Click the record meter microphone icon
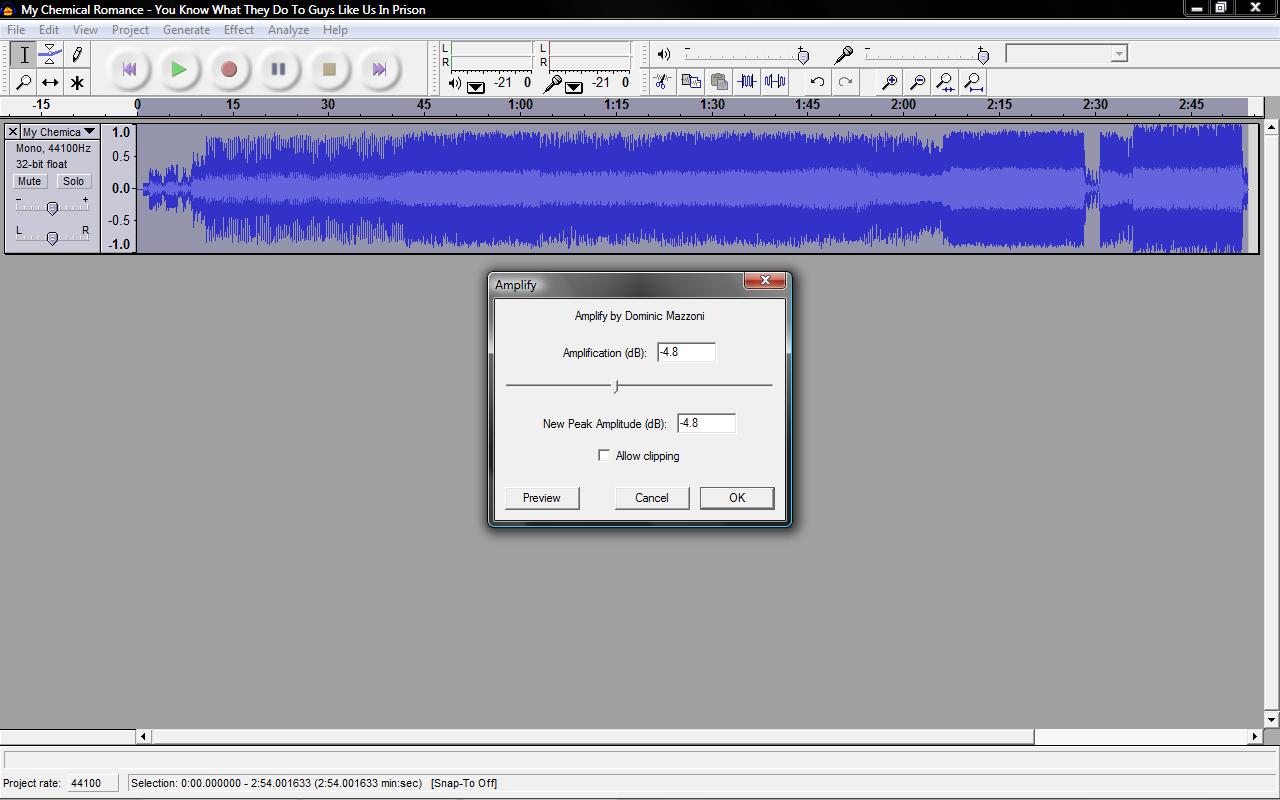 pyautogui.click(x=552, y=84)
